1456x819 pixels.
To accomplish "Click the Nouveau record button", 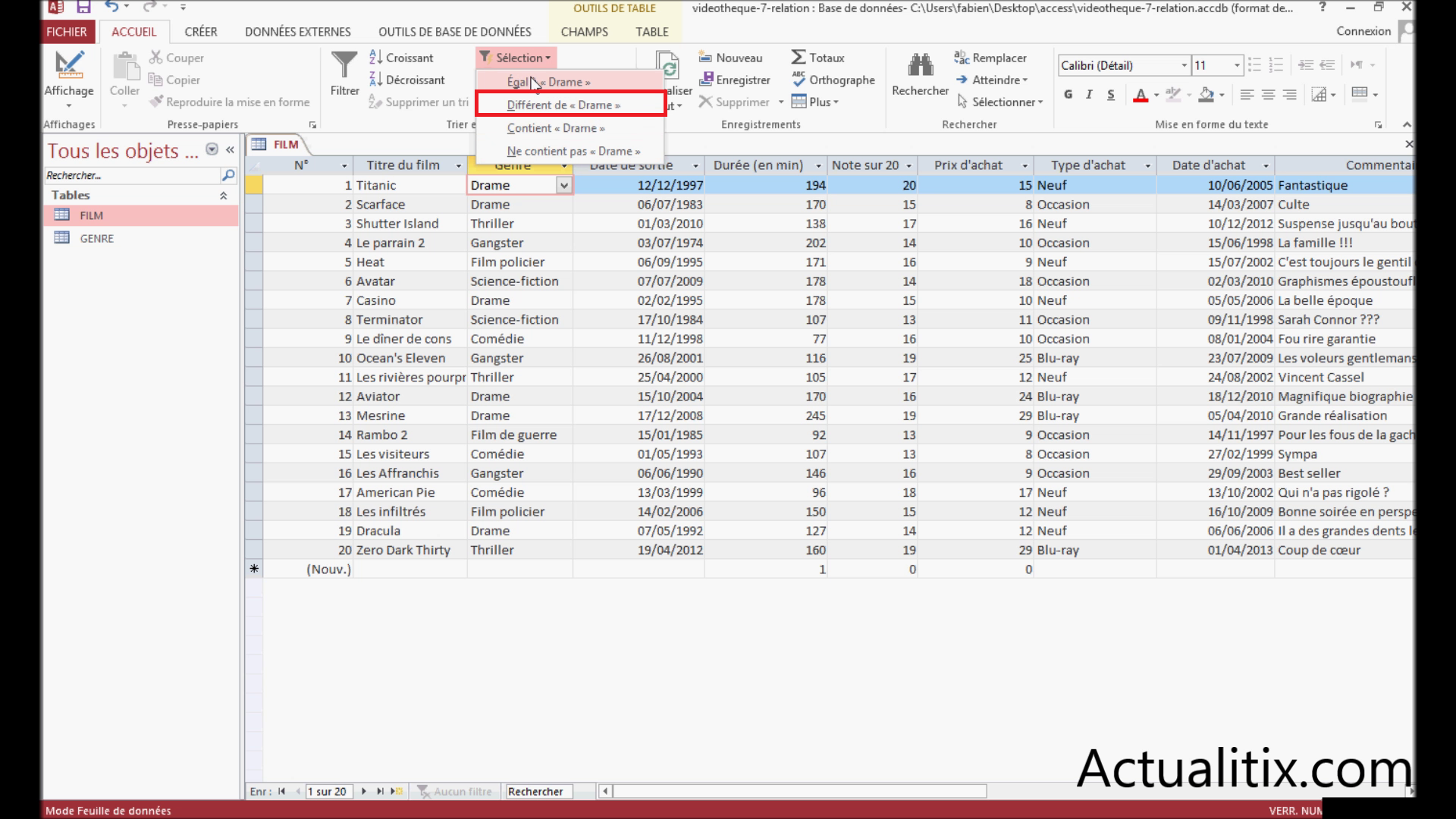I will [x=730, y=58].
